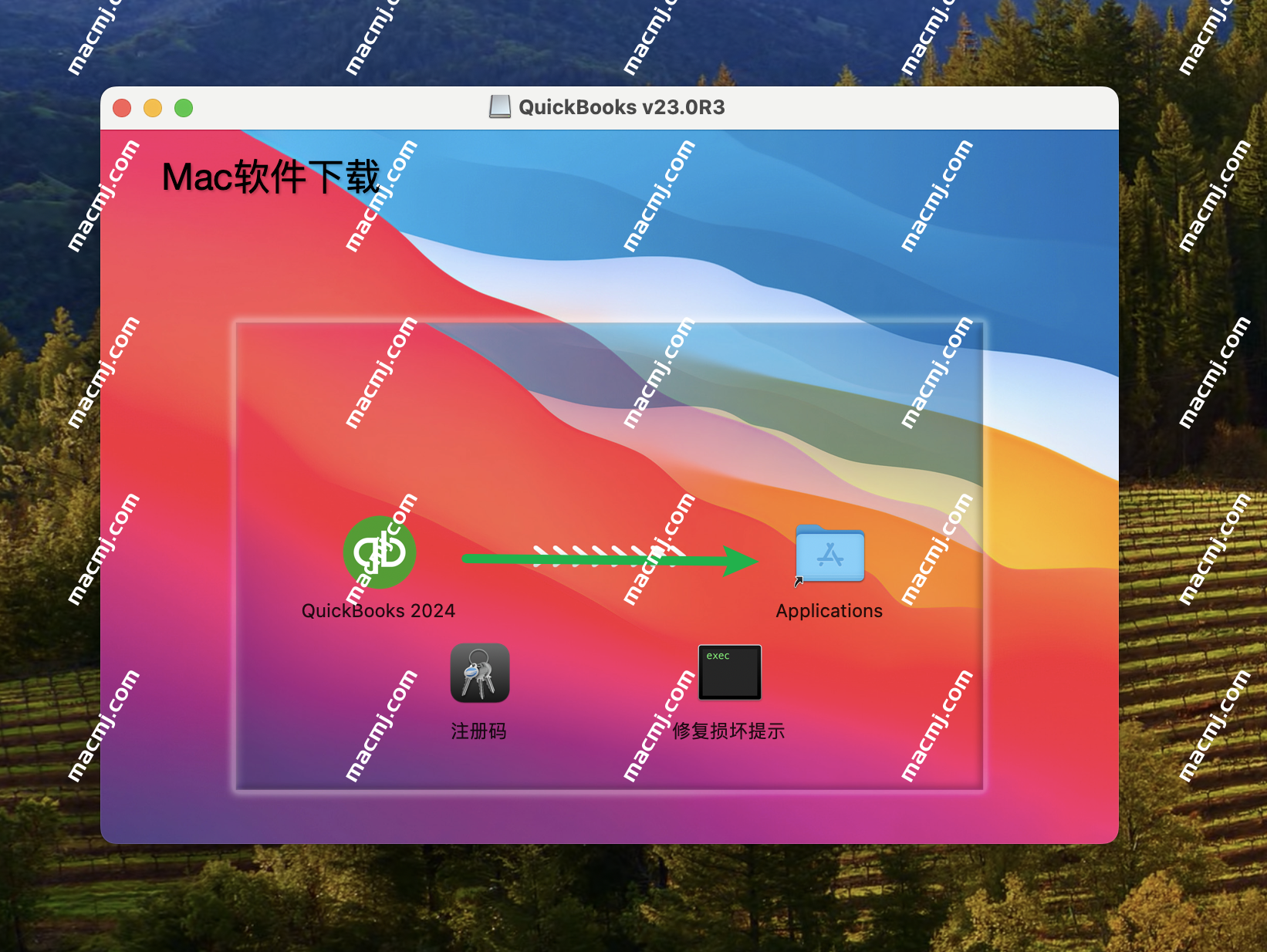Click the disk icon in title bar
Image resolution: width=1267 pixels, height=952 pixels.
tap(500, 106)
